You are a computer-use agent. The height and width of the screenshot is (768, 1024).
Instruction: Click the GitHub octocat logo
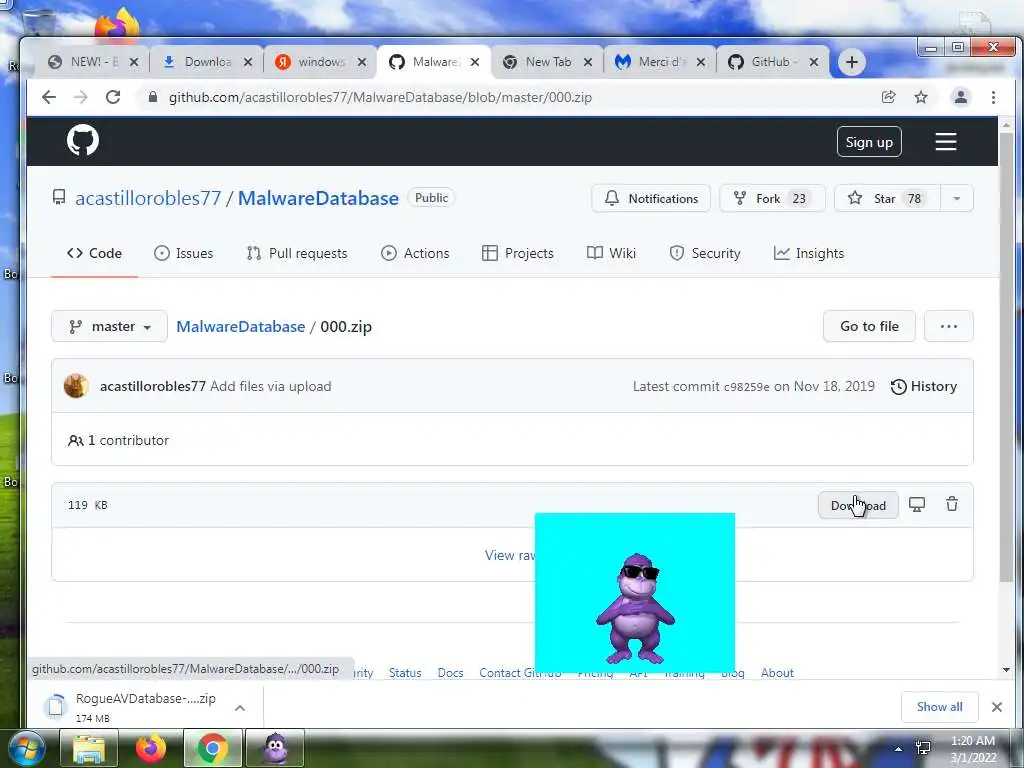click(83, 140)
